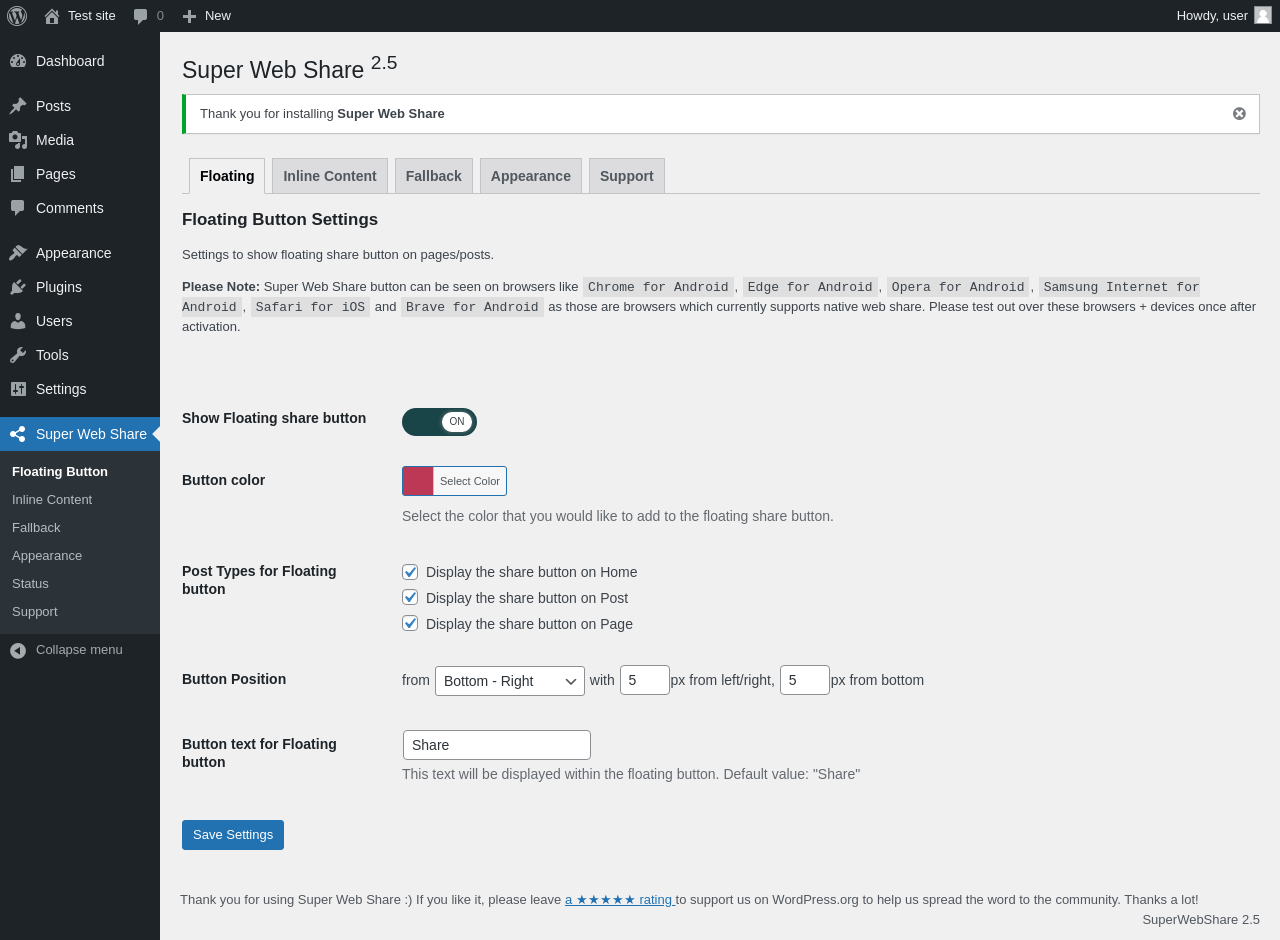Click the red button color swatch

coord(418,481)
